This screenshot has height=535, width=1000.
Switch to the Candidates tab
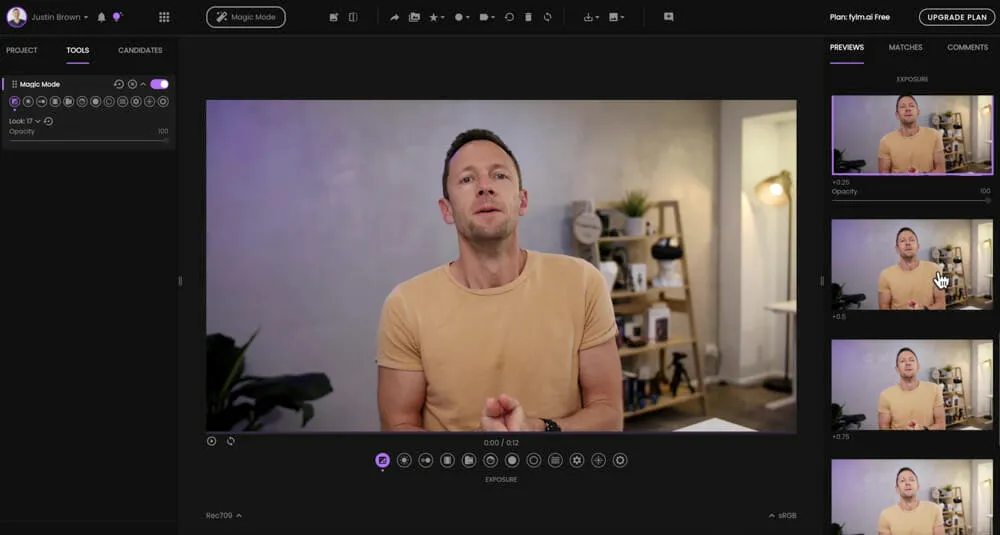(140, 50)
